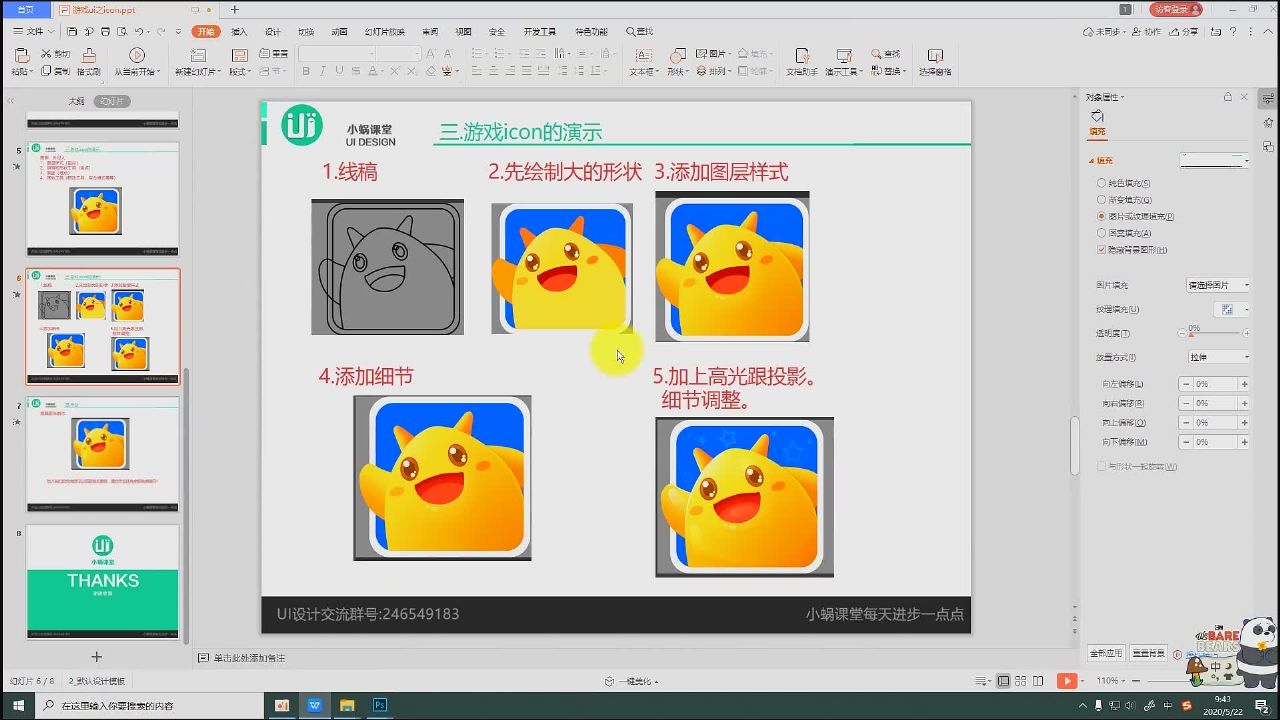Select slide 5 thumbnail
This screenshot has width=1280, height=720.
pos(102,198)
